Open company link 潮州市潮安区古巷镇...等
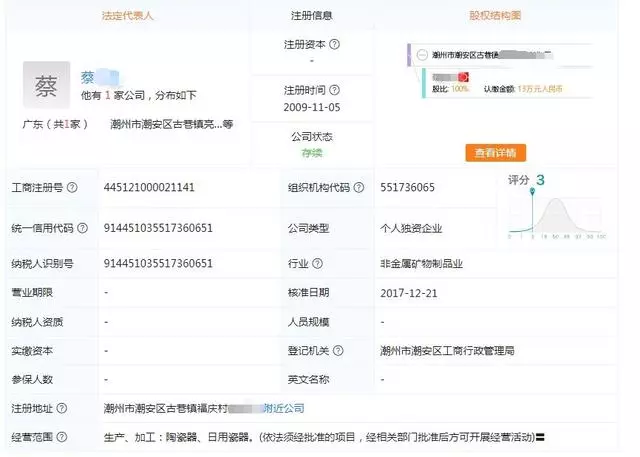Image resolution: width=640 pixels, height=457 pixels. tap(171, 124)
